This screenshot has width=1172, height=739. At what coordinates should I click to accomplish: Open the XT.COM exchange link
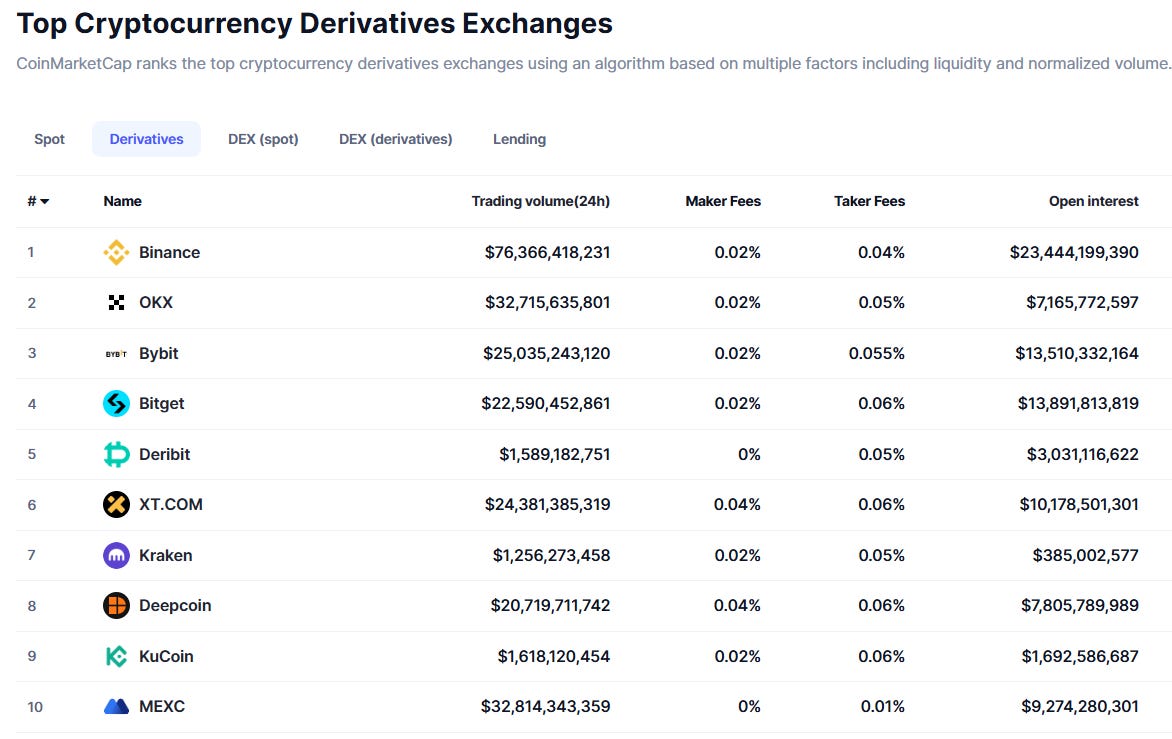(x=170, y=504)
